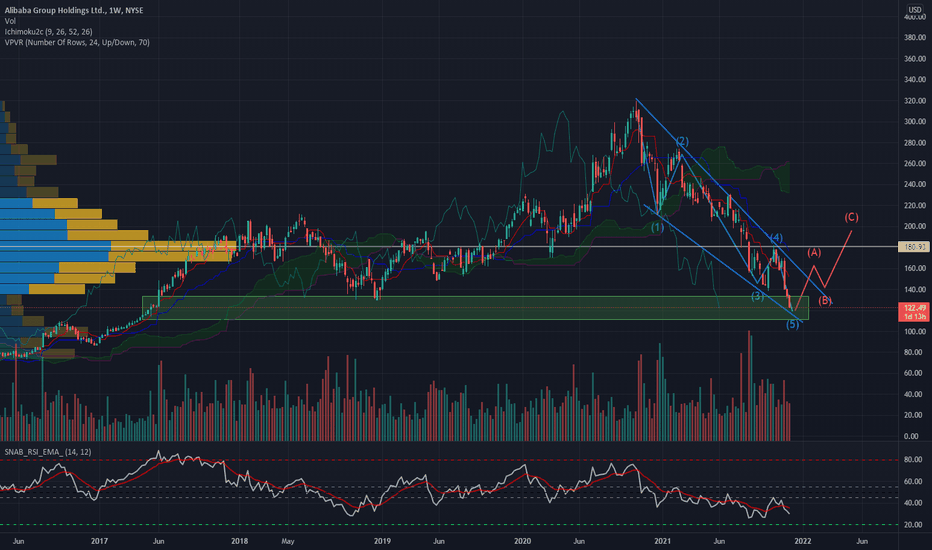The image size is (932, 550).
Task: Select the Vol indicator legend
Action: click(x=10, y=21)
